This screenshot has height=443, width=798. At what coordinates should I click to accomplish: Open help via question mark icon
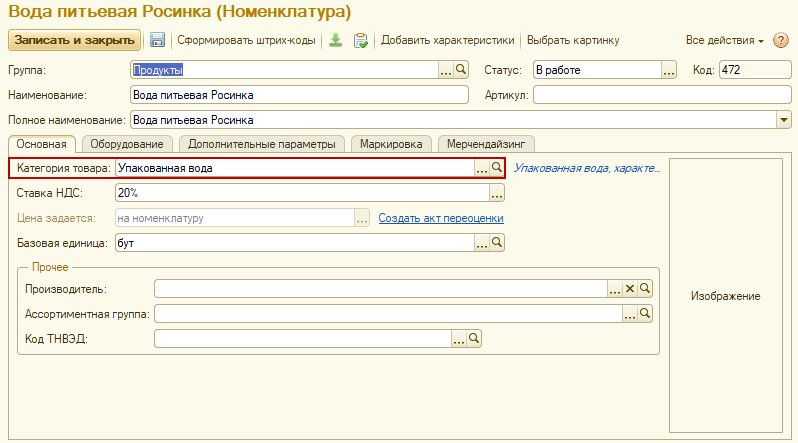(x=780, y=40)
